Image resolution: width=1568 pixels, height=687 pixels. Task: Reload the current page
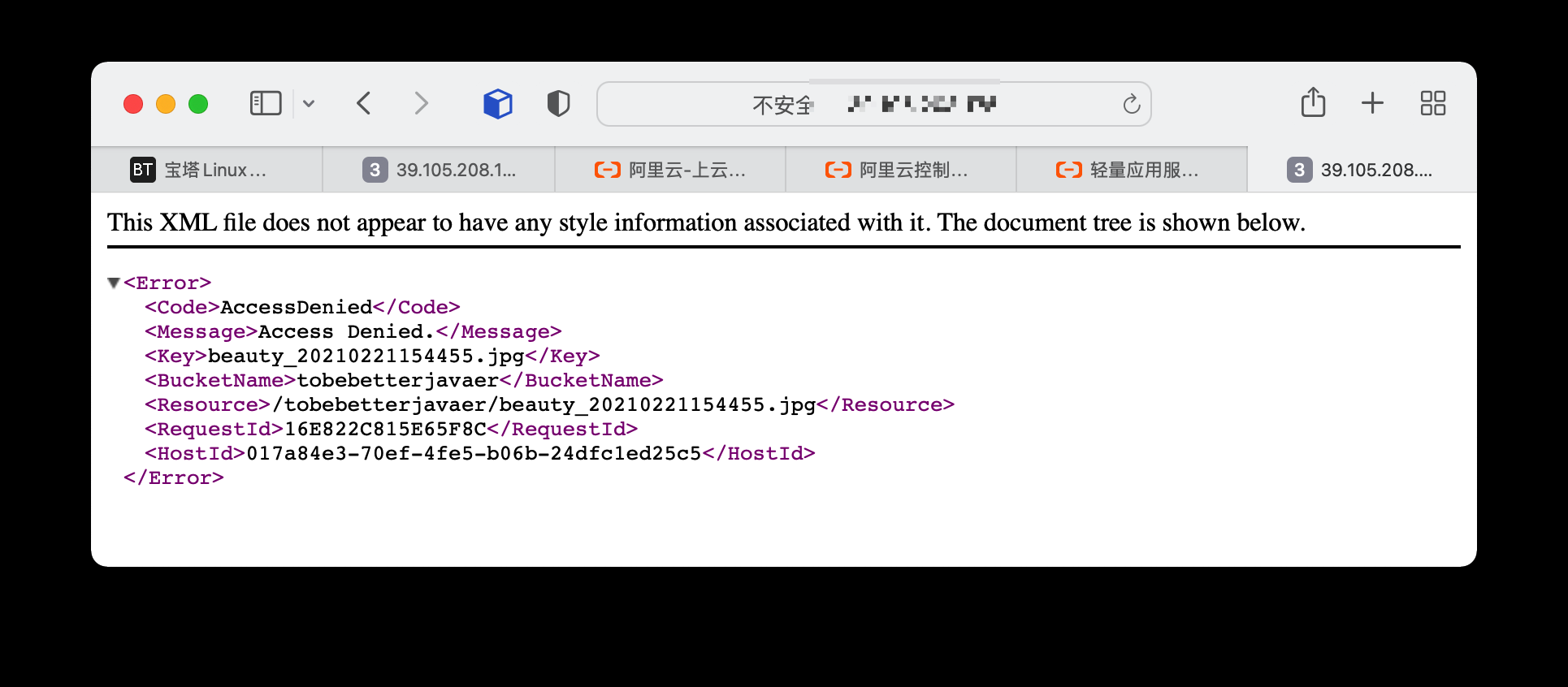pyautogui.click(x=1131, y=104)
